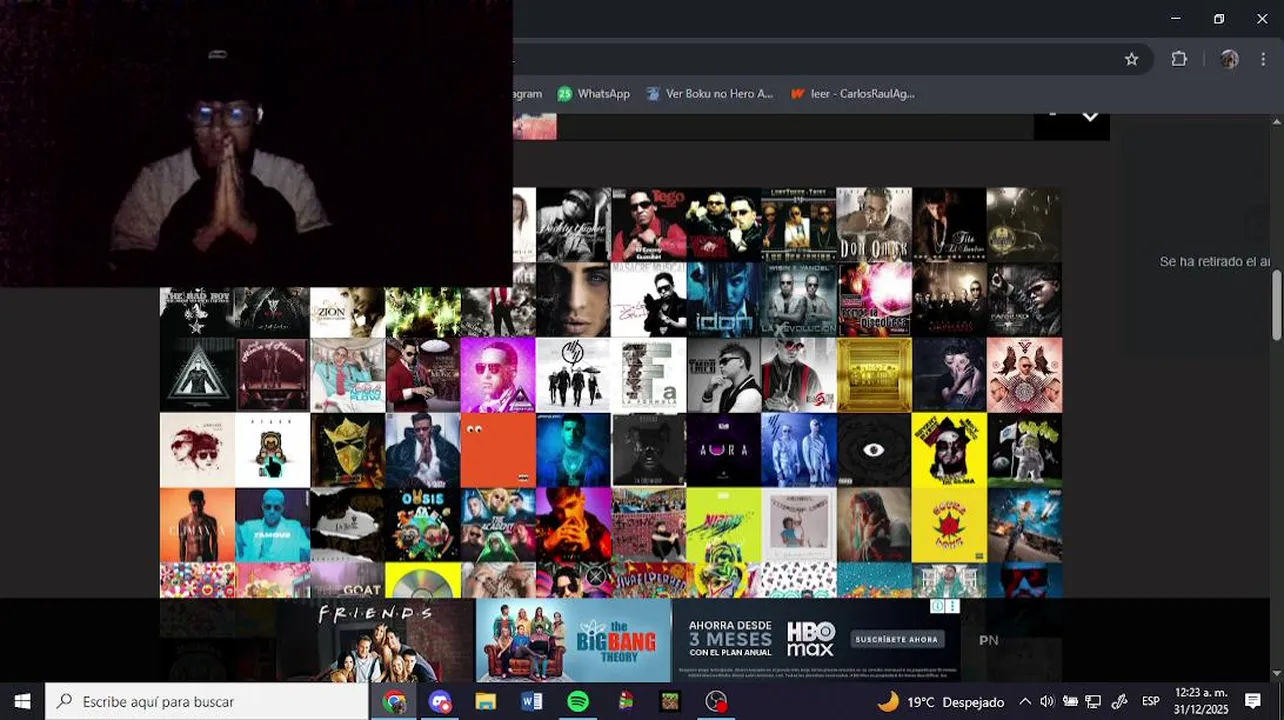Open the WhatsApp bookmark
1284x720 pixels.
coord(594,94)
